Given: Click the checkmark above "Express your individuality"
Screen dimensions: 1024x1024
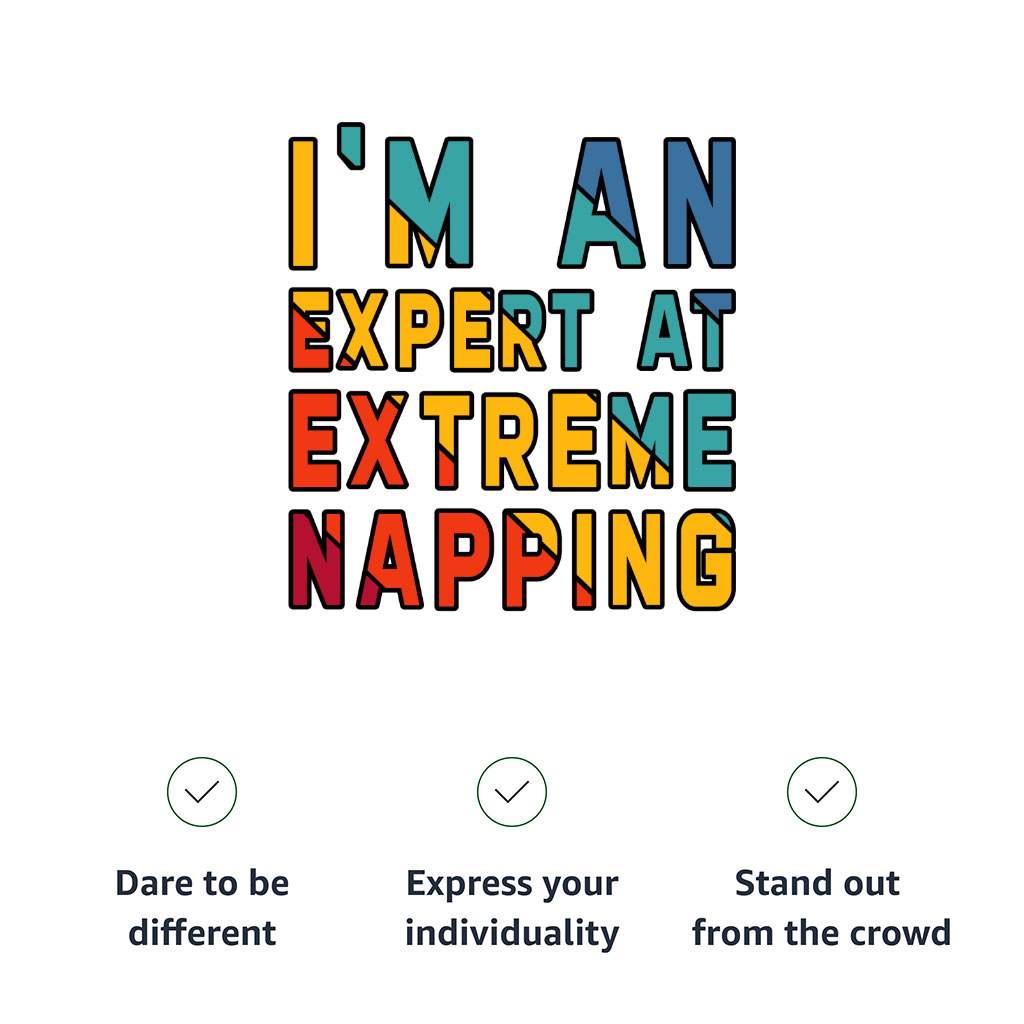Looking at the screenshot, I should pos(512,792).
